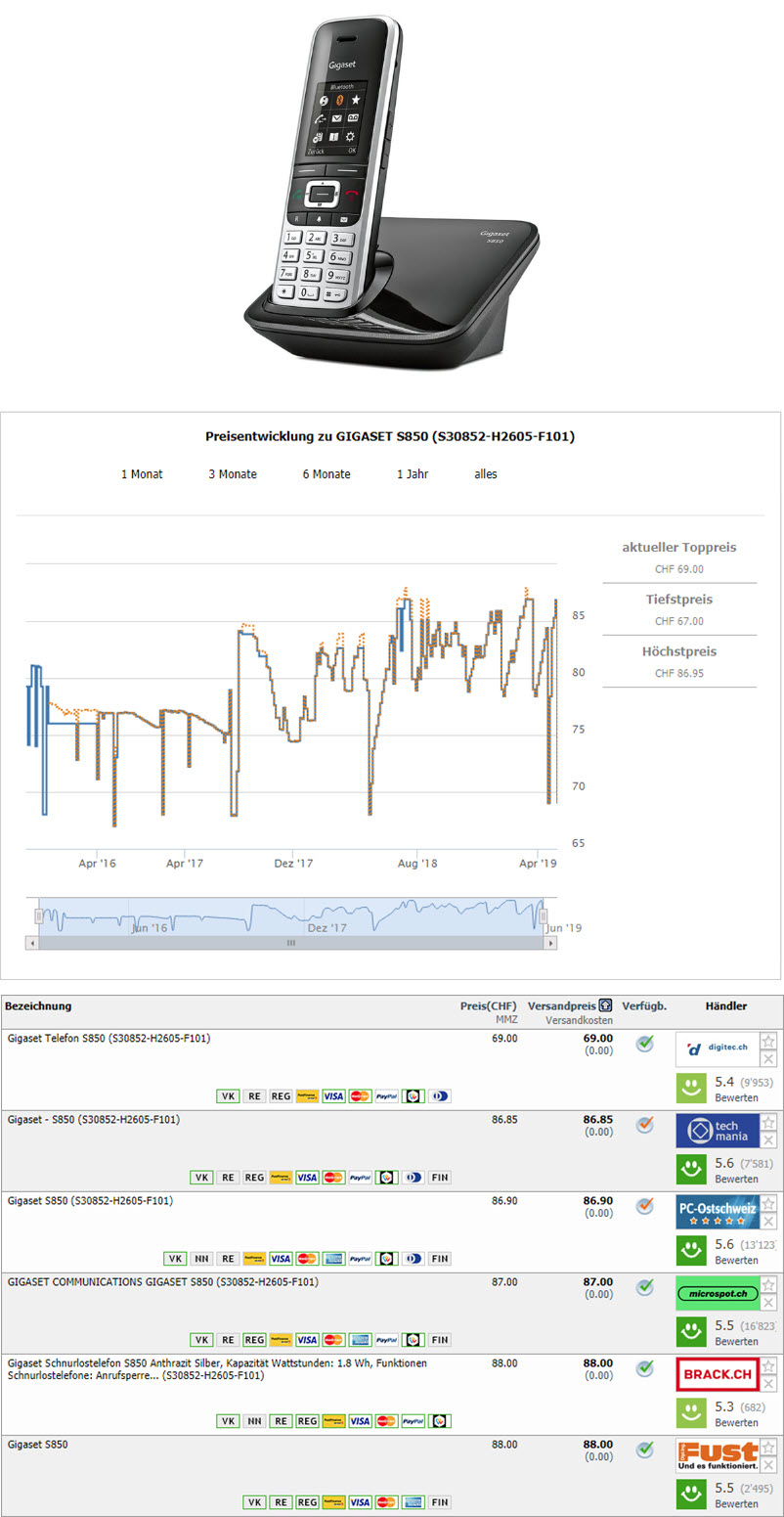Click the availability checkmark in the techmania row
This screenshot has width=784, height=1517.
tap(644, 1125)
